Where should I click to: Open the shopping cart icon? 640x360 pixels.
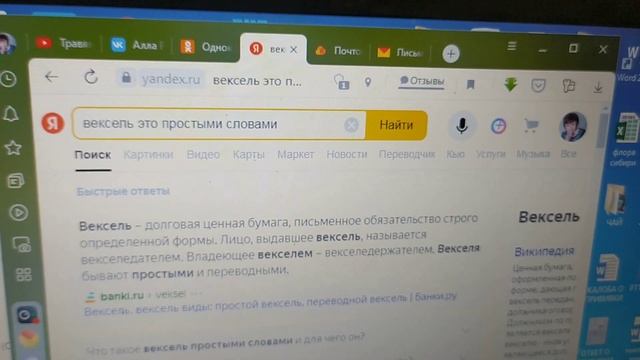pyautogui.click(x=531, y=126)
